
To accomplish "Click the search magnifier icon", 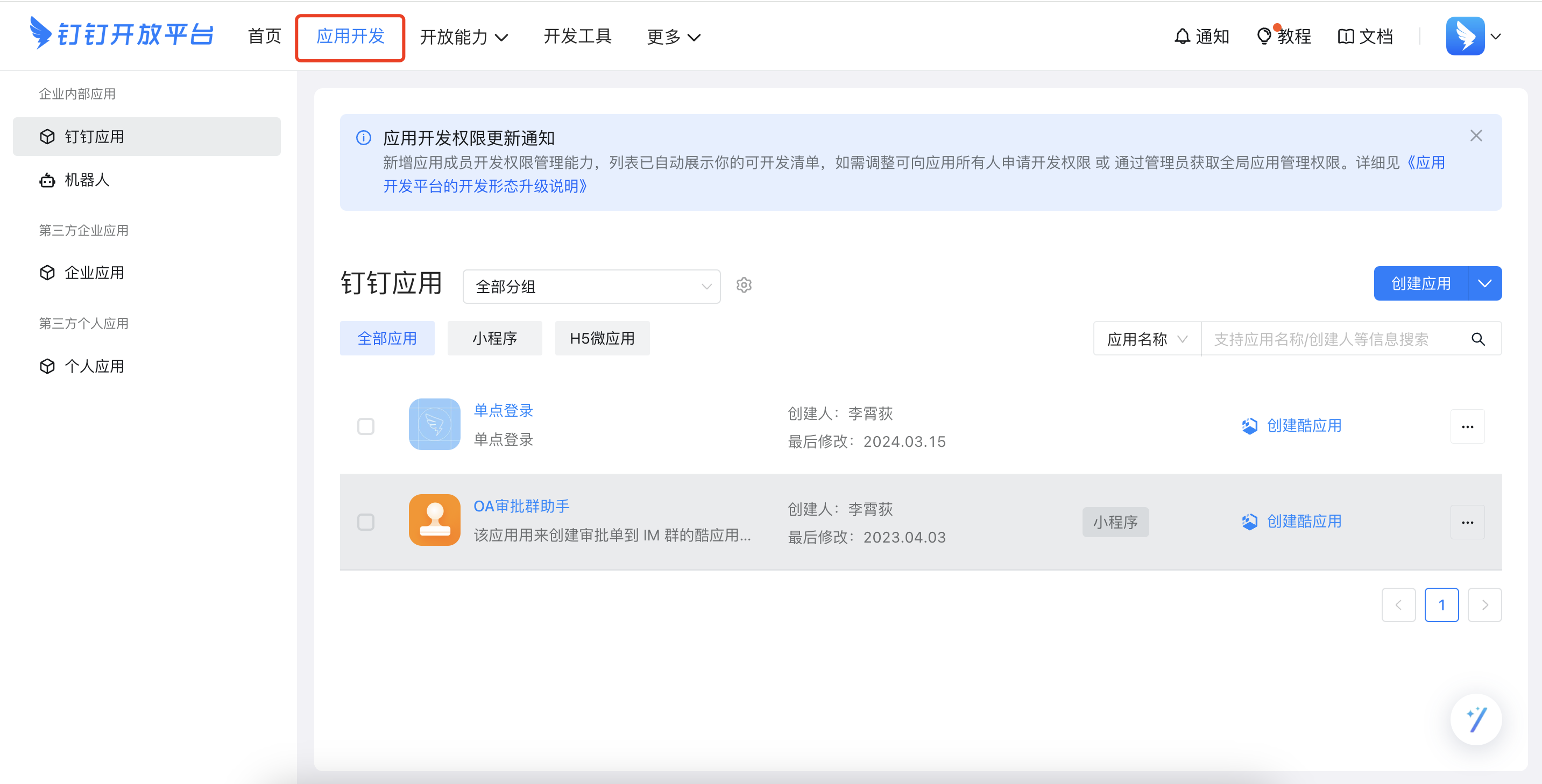I will pyautogui.click(x=1478, y=339).
